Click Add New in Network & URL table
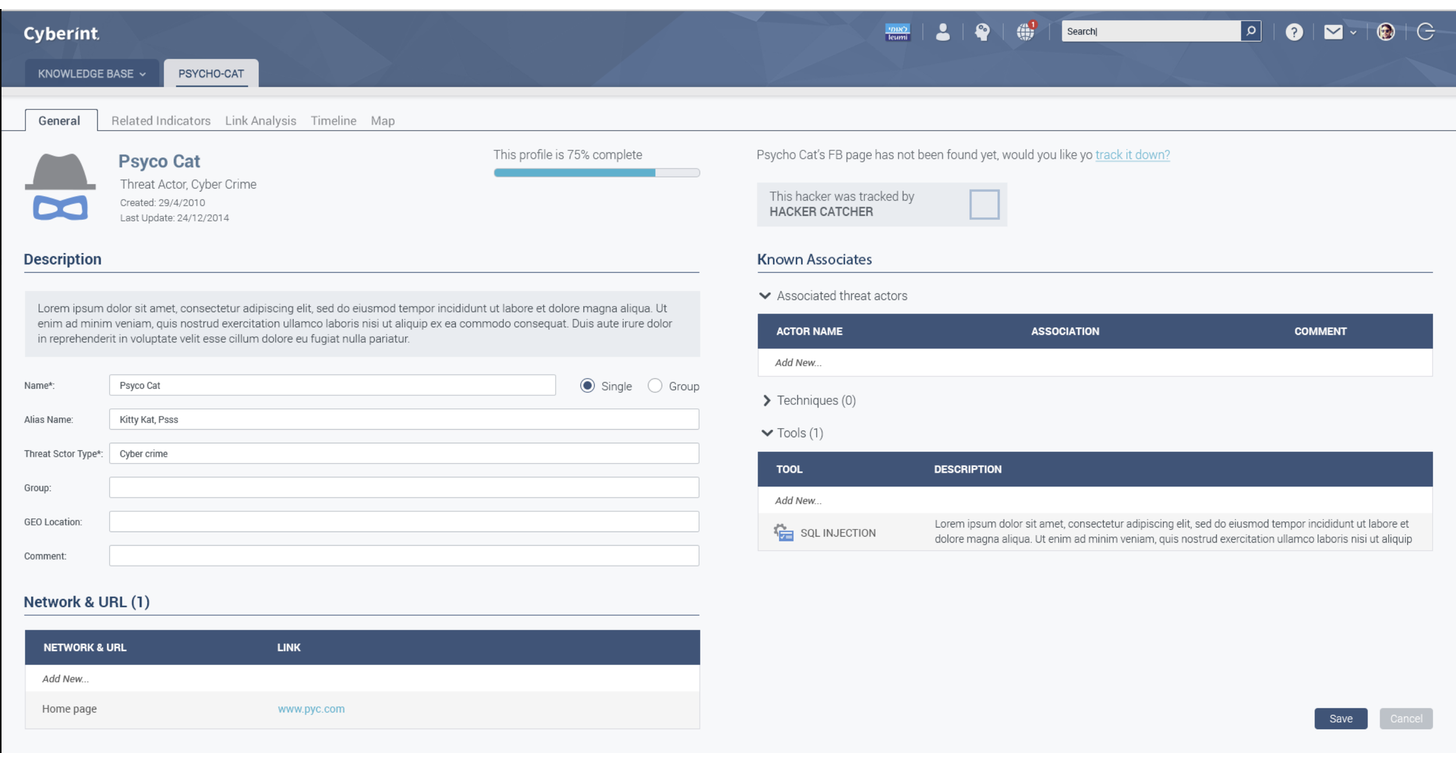Screen dimensions: 1456x762 [x=66, y=679]
